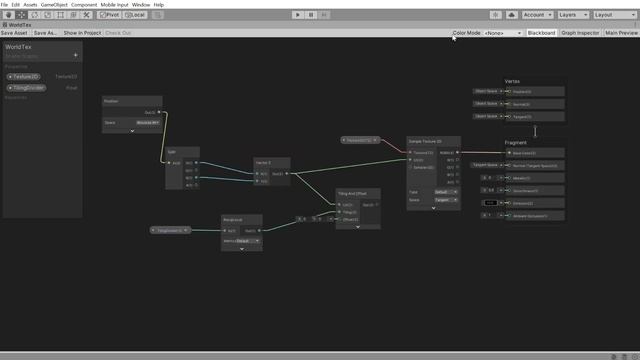Toggle the Graph Inspector panel visibility
The image size is (640, 360).
pos(580,33)
